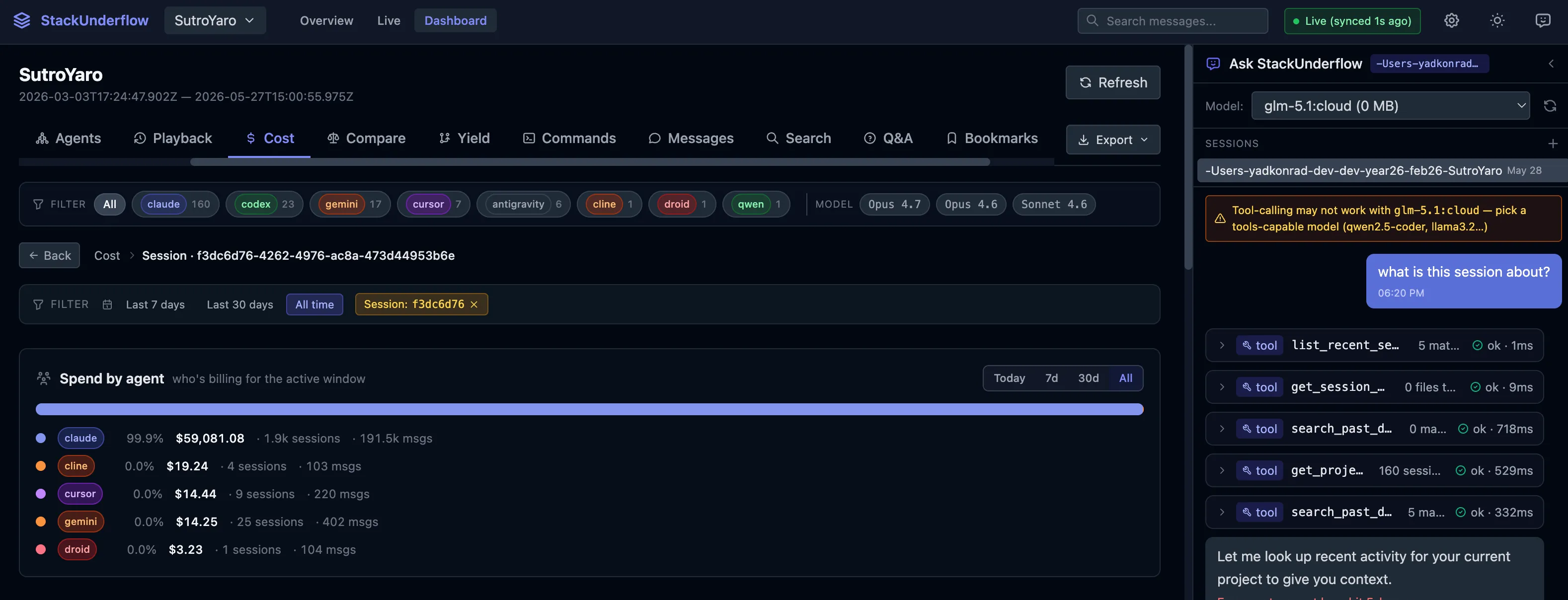1568x600 pixels.
Task: Filter by the cline agent chip
Action: pos(609,205)
